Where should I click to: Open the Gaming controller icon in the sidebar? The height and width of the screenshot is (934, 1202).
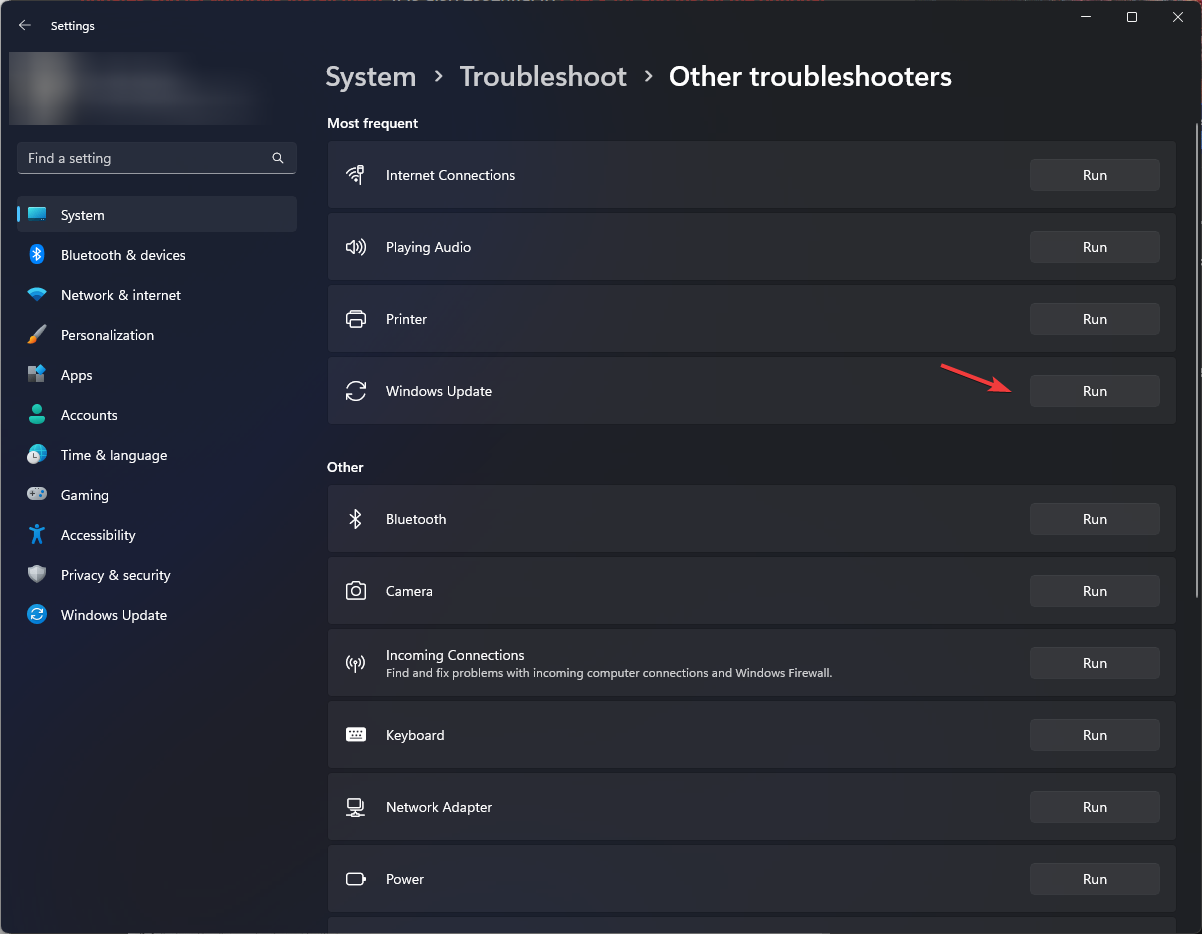click(x=37, y=495)
